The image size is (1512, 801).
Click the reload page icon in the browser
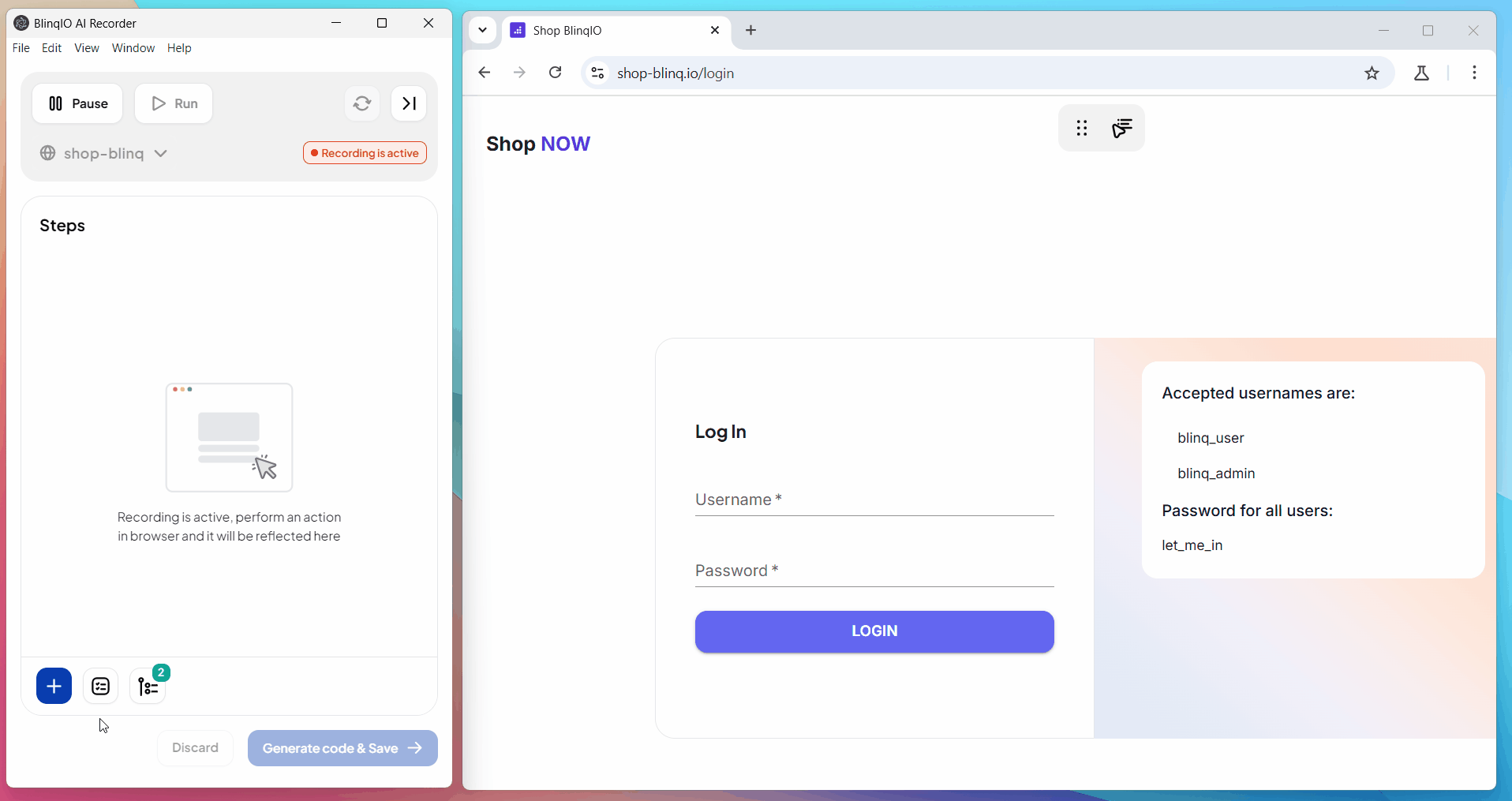pyautogui.click(x=556, y=73)
